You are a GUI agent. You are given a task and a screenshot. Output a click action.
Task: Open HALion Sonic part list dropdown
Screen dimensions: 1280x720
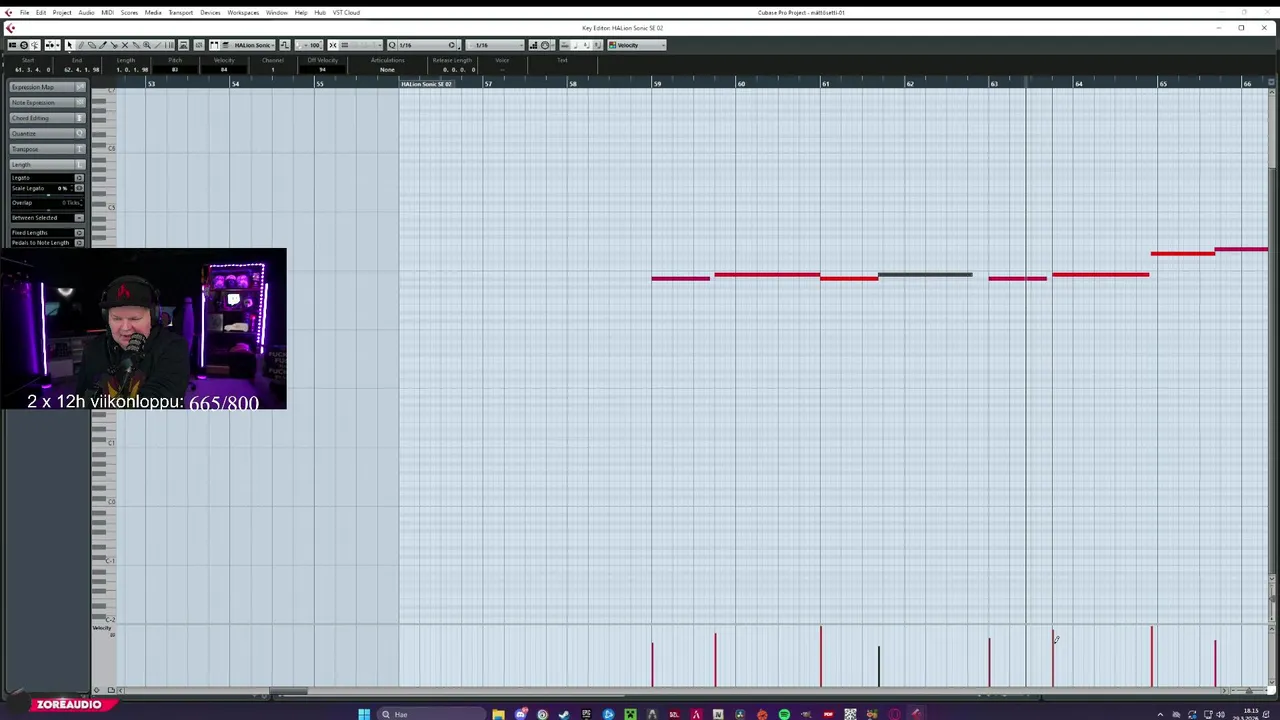pyautogui.click(x=253, y=45)
